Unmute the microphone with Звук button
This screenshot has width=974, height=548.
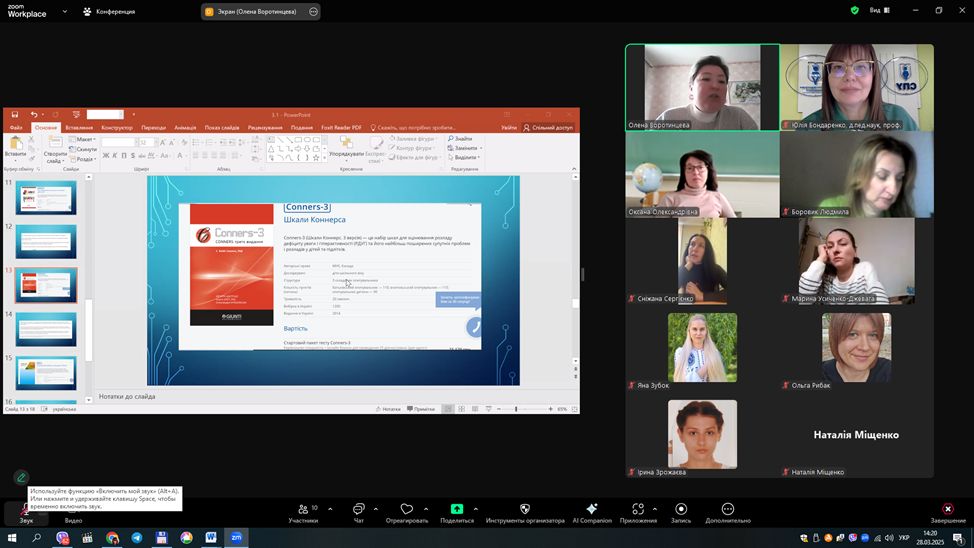[26, 513]
